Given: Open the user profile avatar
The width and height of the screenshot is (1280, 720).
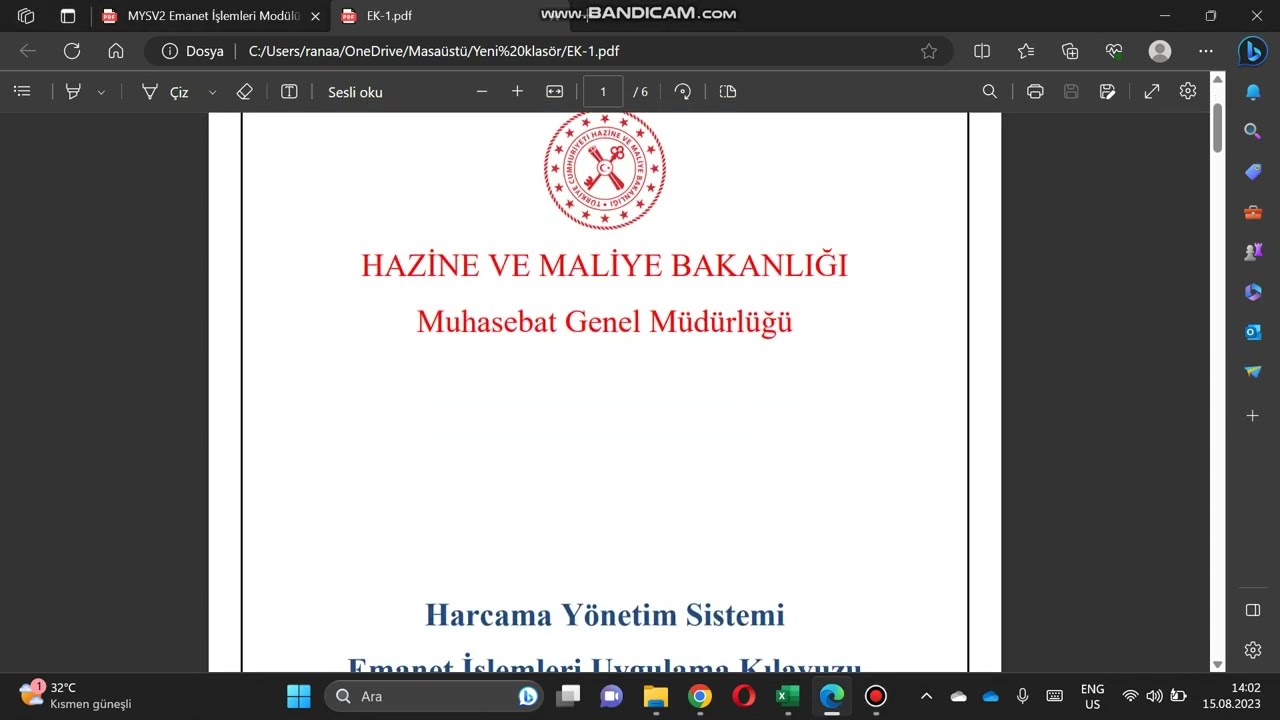Looking at the screenshot, I should pyautogui.click(x=1160, y=51).
